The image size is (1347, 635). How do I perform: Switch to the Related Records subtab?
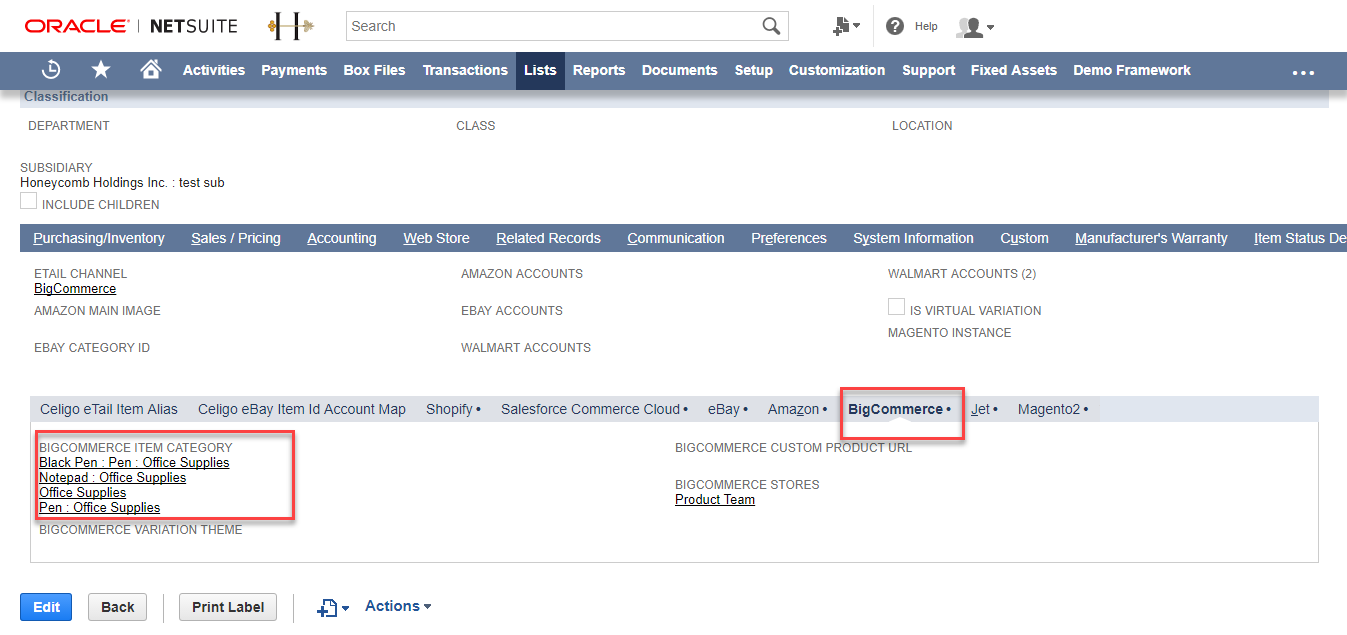tap(548, 238)
